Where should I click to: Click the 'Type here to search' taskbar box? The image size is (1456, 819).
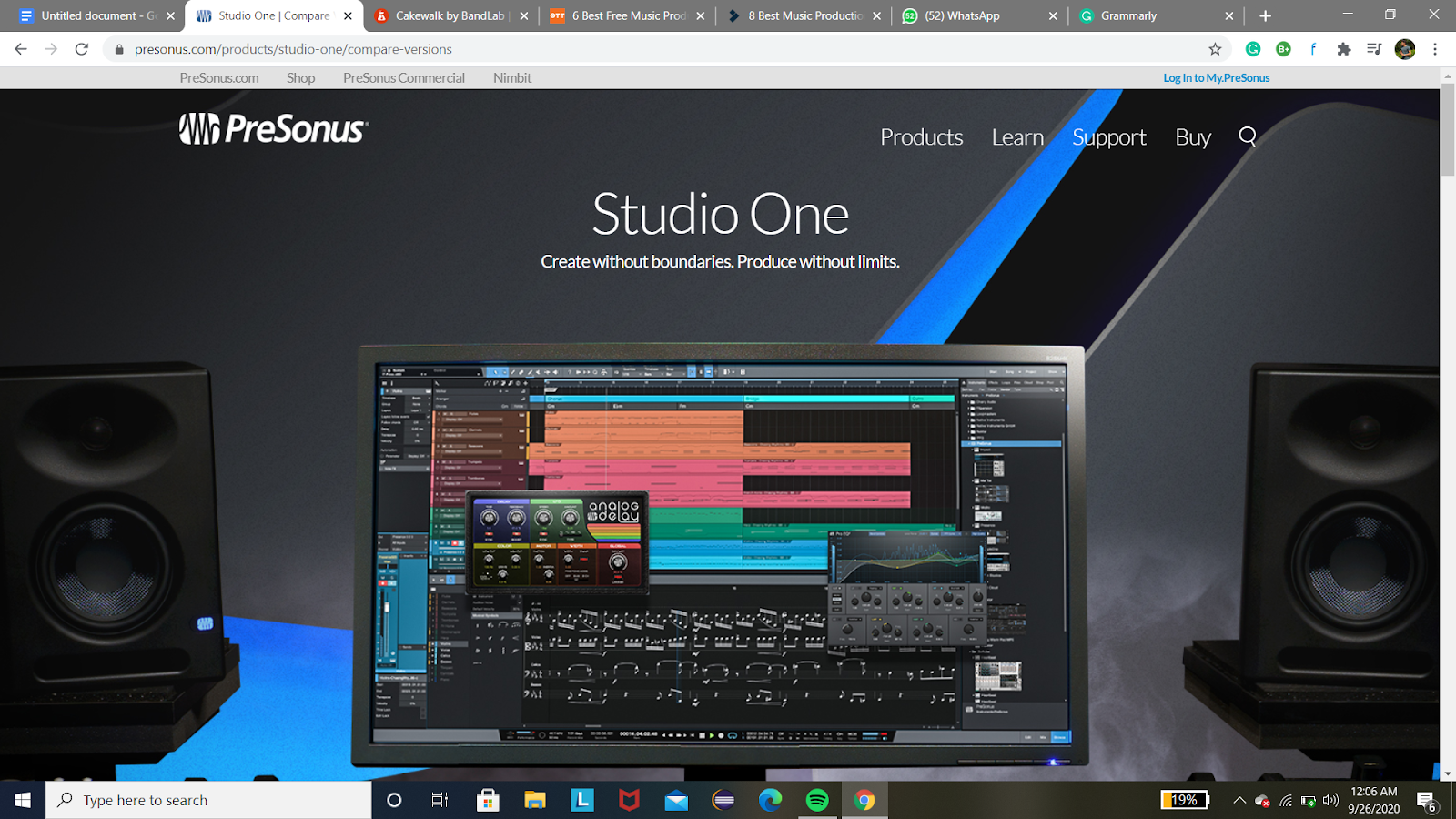point(208,800)
